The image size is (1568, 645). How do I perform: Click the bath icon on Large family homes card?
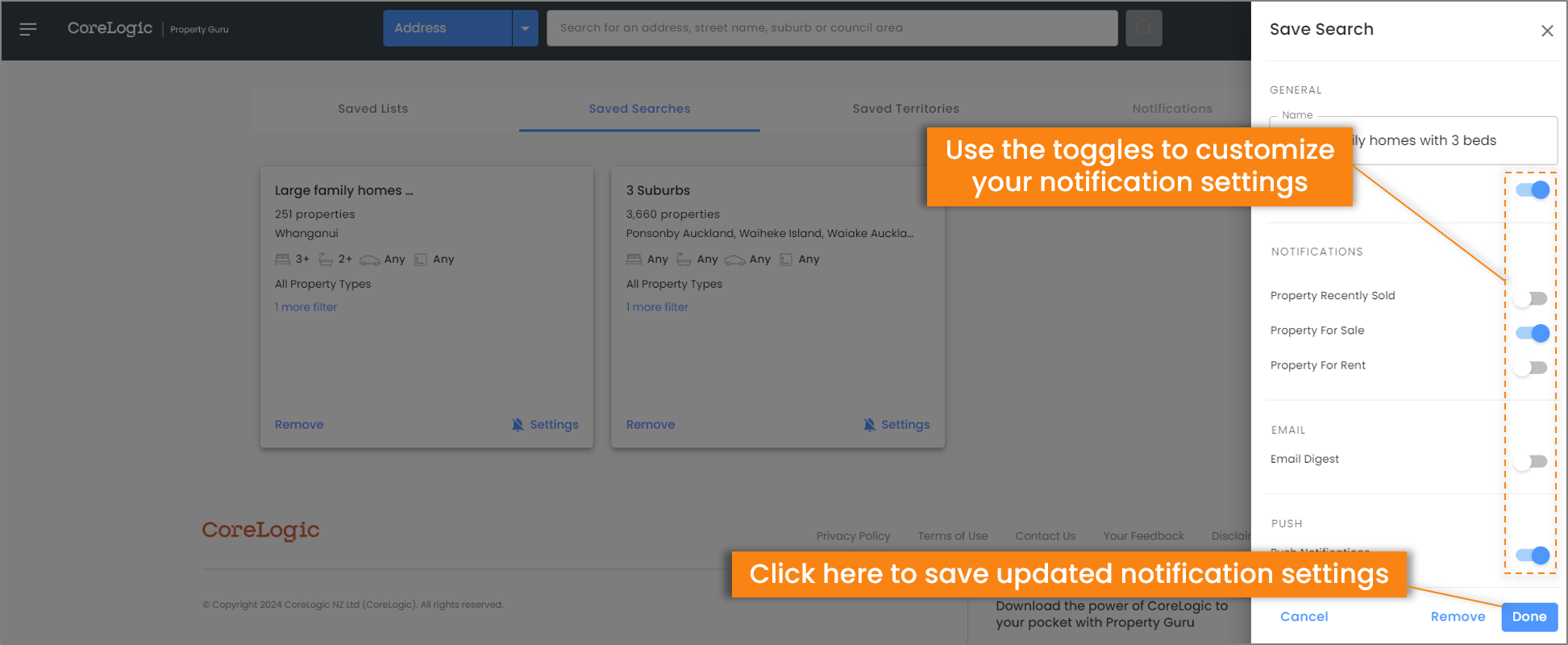click(x=326, y=260)
